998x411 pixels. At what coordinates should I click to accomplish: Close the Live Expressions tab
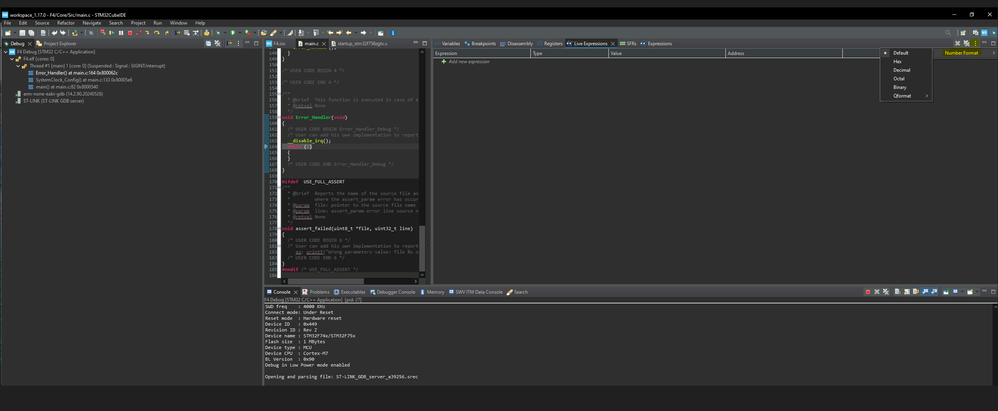613,44
